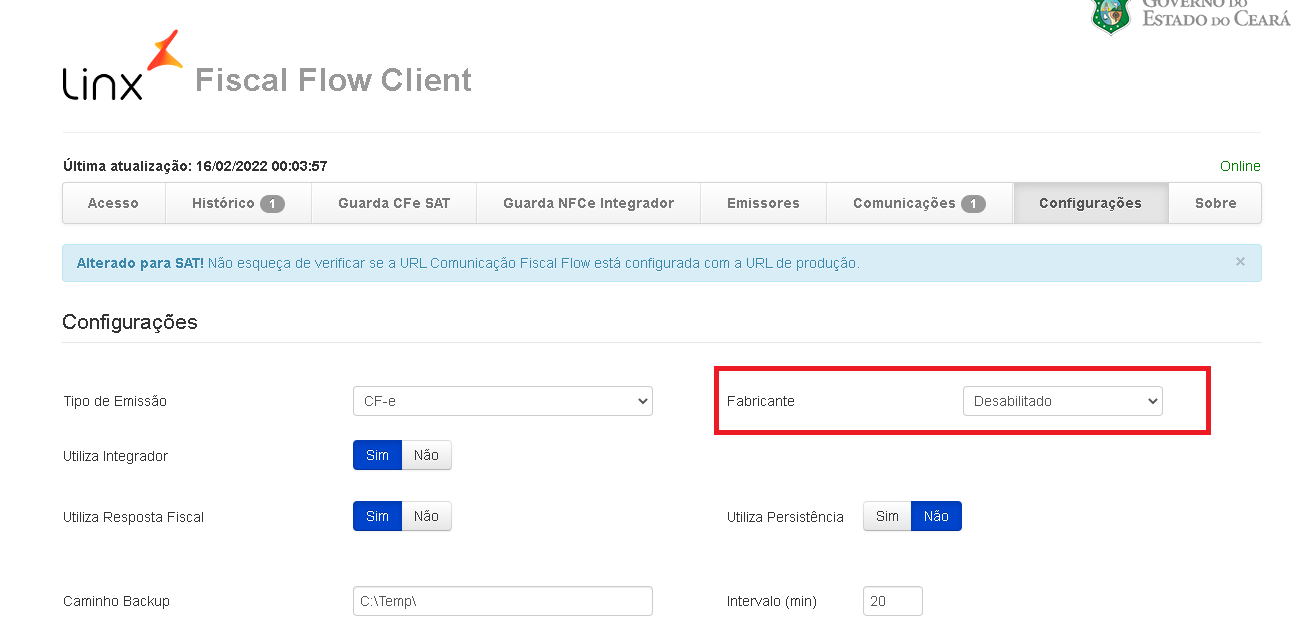Open the Emissores tab
Viewport: 1295px width, 636px height.
pyautogui.click(x=763, y=203)
